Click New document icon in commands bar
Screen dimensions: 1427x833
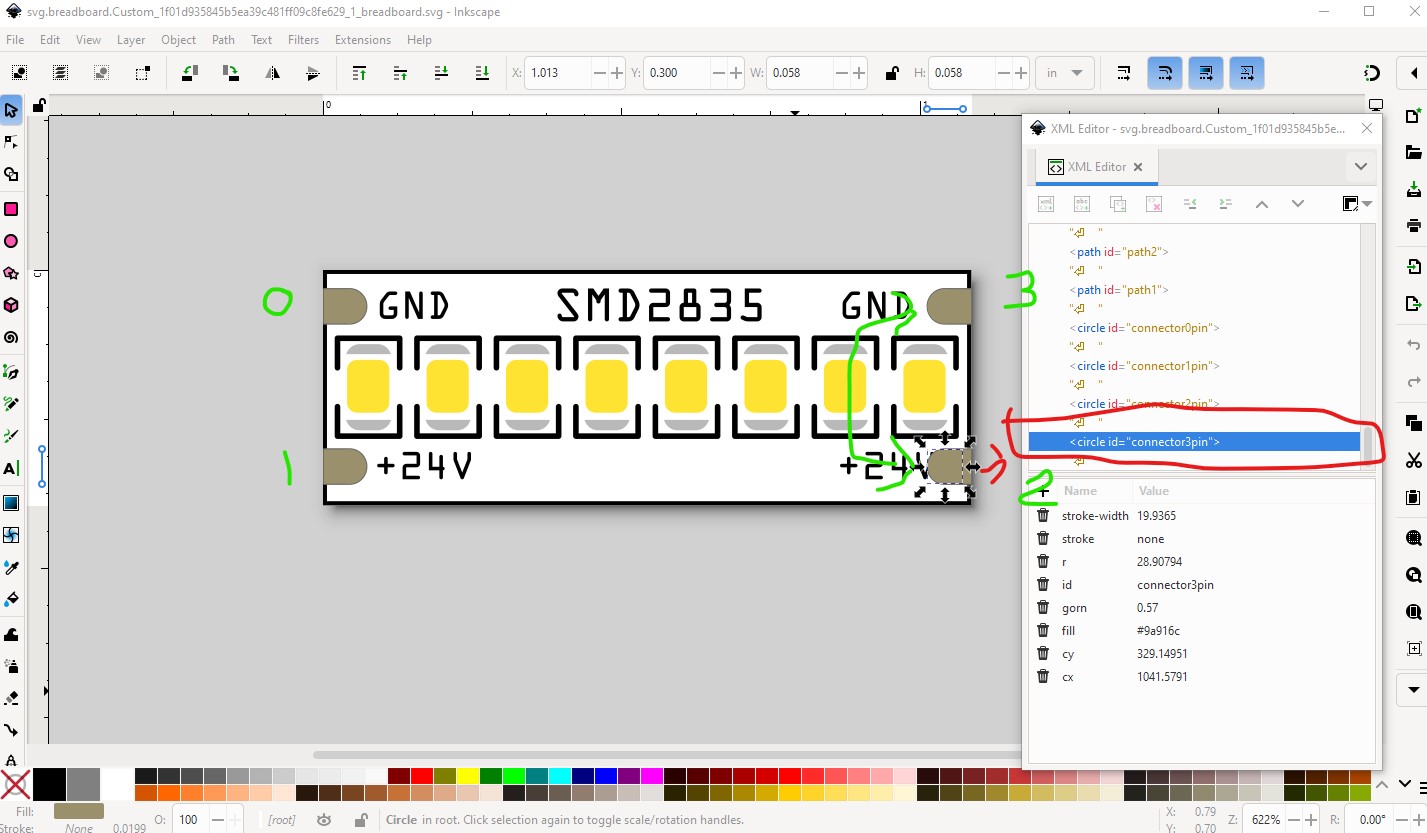click(x=1413, y=114)
